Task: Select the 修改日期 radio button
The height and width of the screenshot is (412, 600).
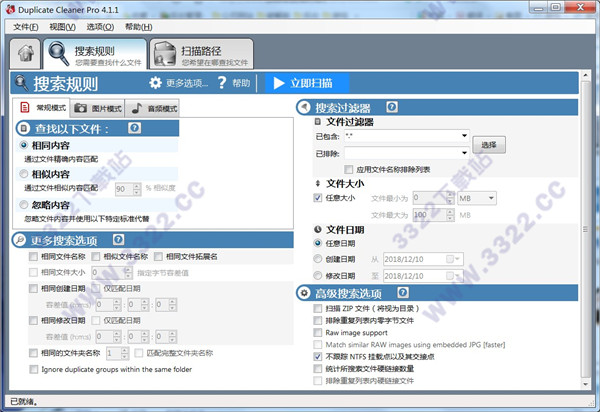Action: [x=318, y=275]
